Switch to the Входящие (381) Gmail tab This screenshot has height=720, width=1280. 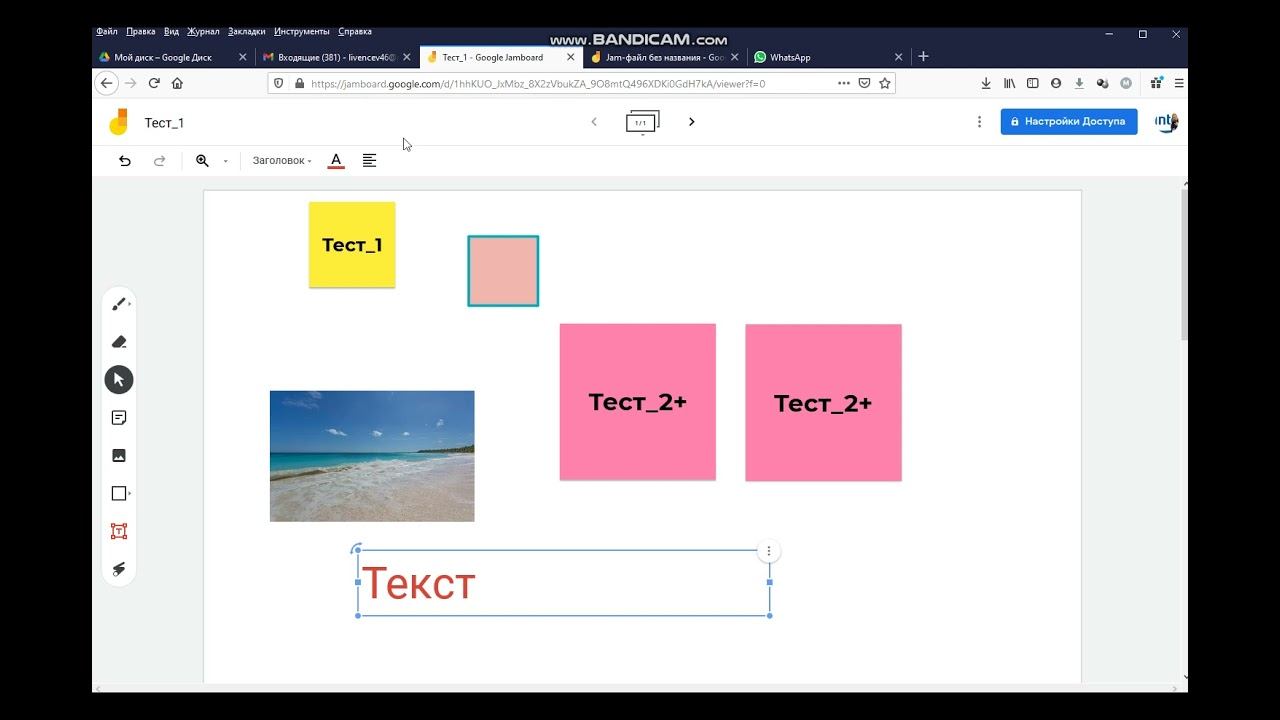[337, 57]
